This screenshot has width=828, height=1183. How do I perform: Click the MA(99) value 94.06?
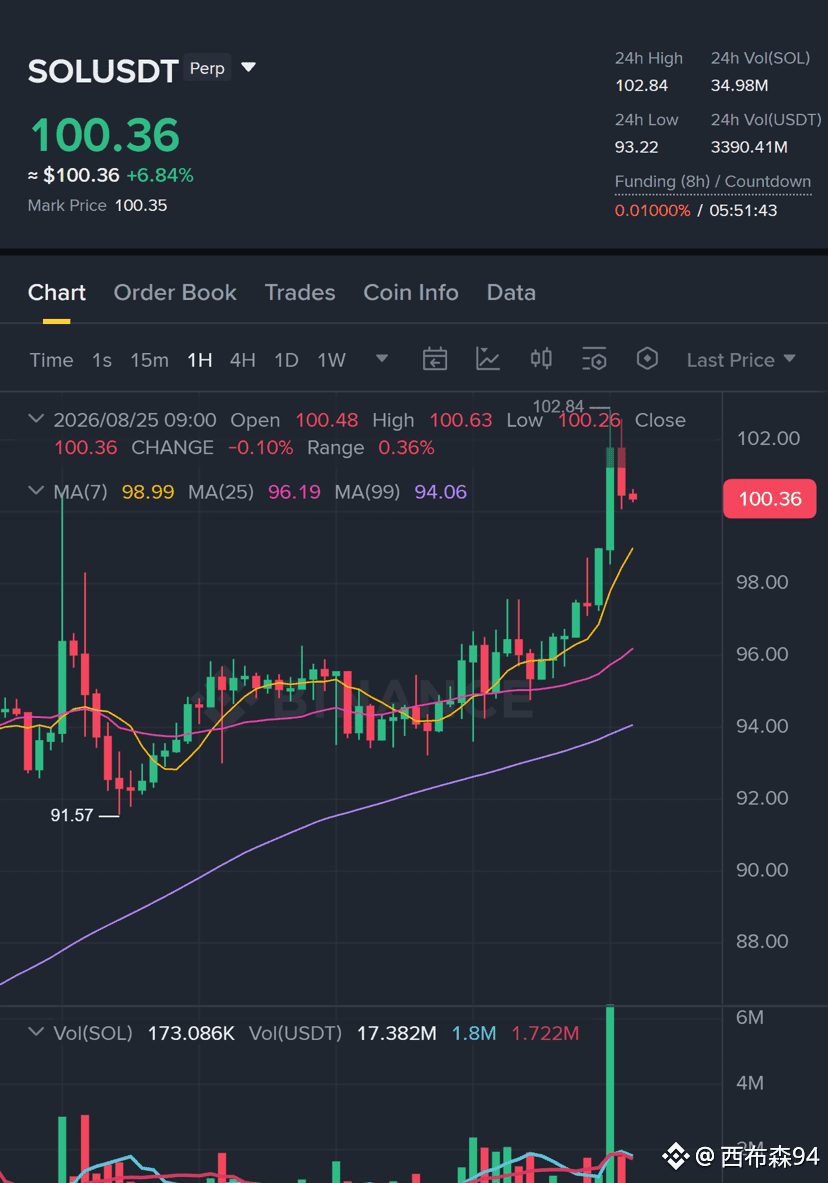pos(441,492)
